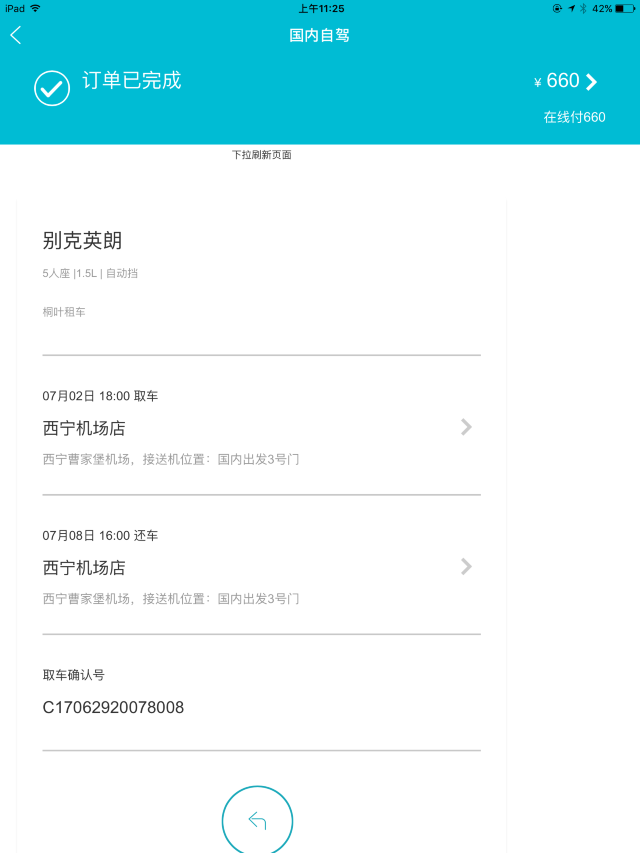Select the 5人座 |1.5L | 自动挡 specs
Image resolution: width=640 pixels, height=853 pixels.
point(90,273)
